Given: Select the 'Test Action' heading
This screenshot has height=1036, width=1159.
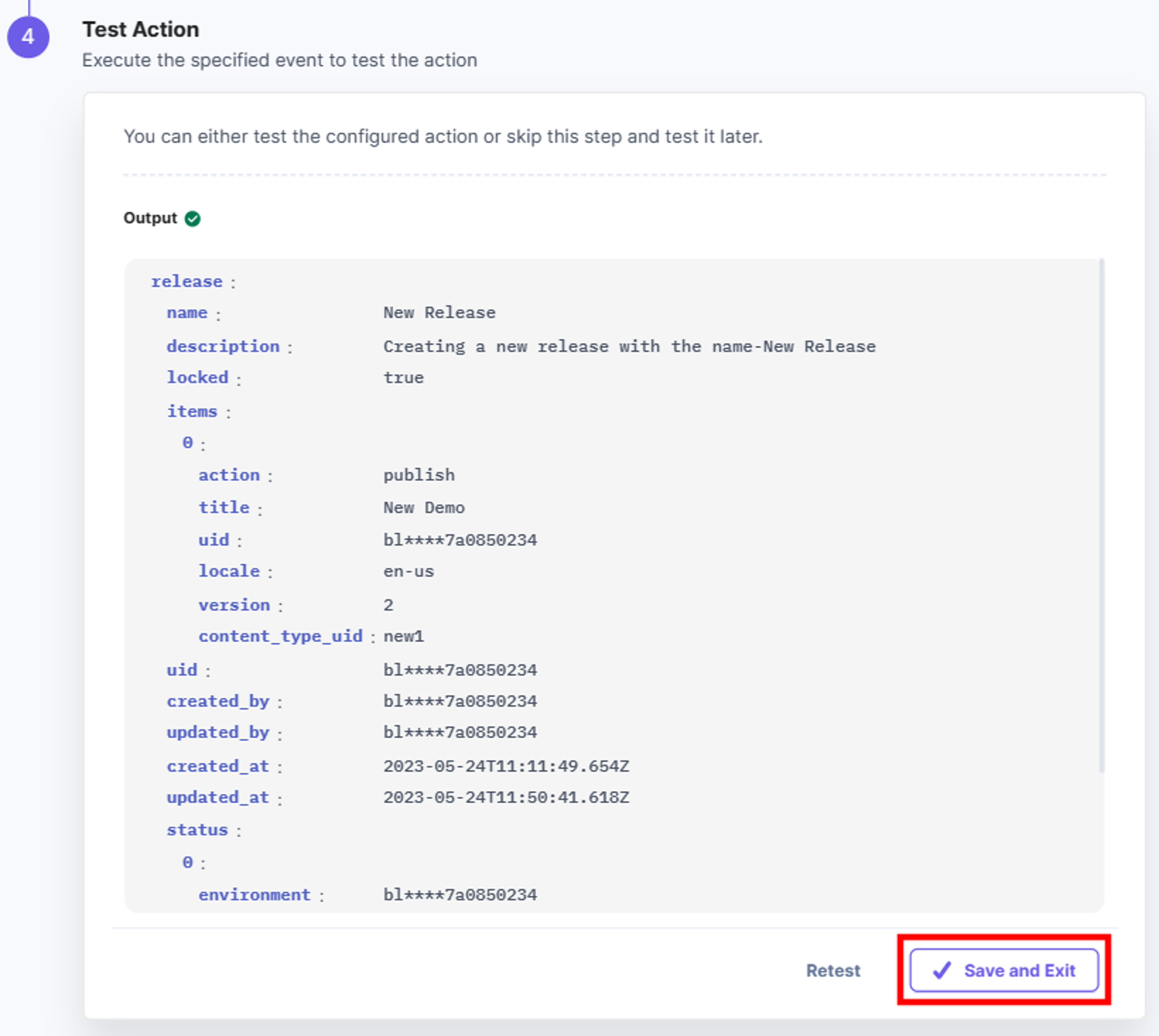Looking at the screenshot, I should tap(141, 30).
